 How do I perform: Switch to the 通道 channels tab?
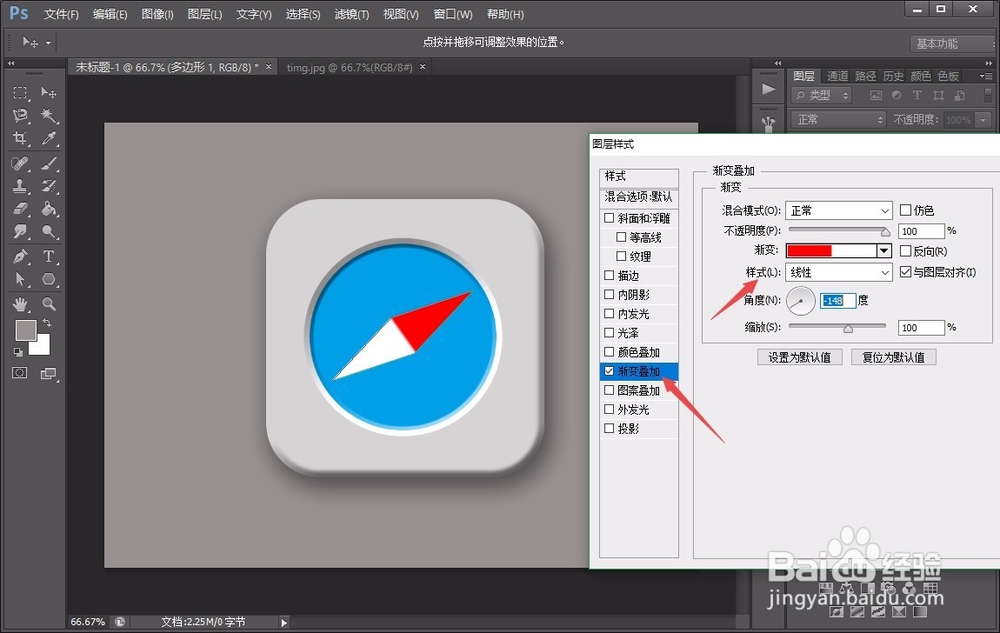point(837,76)
